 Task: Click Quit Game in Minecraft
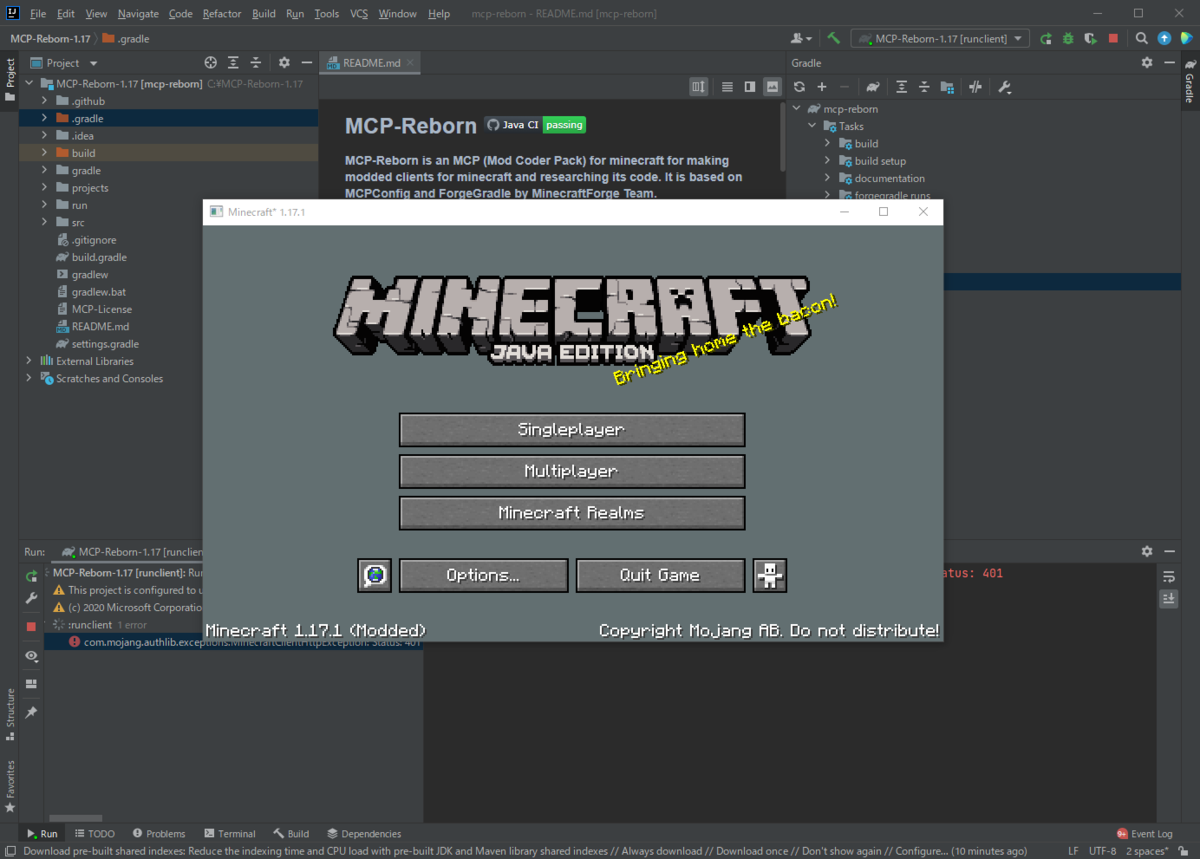[660, 575]
